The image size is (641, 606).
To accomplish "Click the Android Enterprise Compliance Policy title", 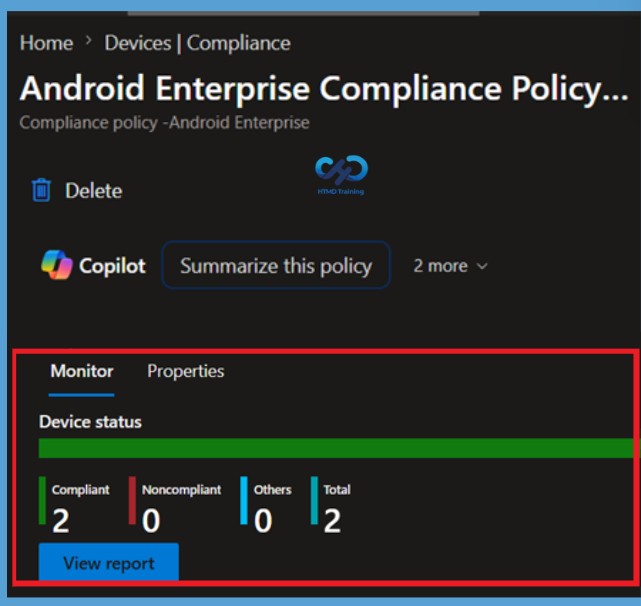I will pyautogui.click(x=324, y=89).
